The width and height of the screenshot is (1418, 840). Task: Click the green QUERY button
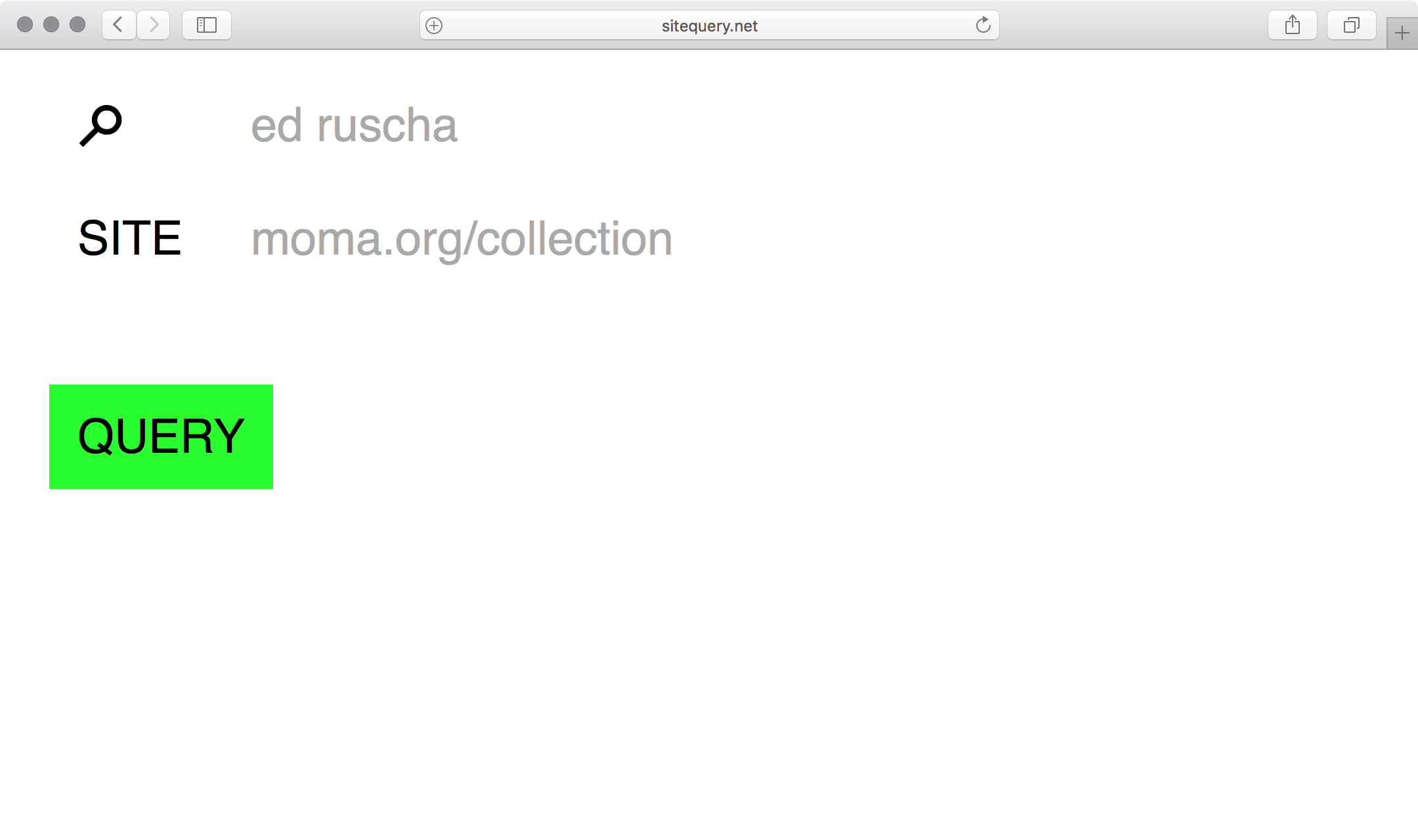(x=161, y=436)
